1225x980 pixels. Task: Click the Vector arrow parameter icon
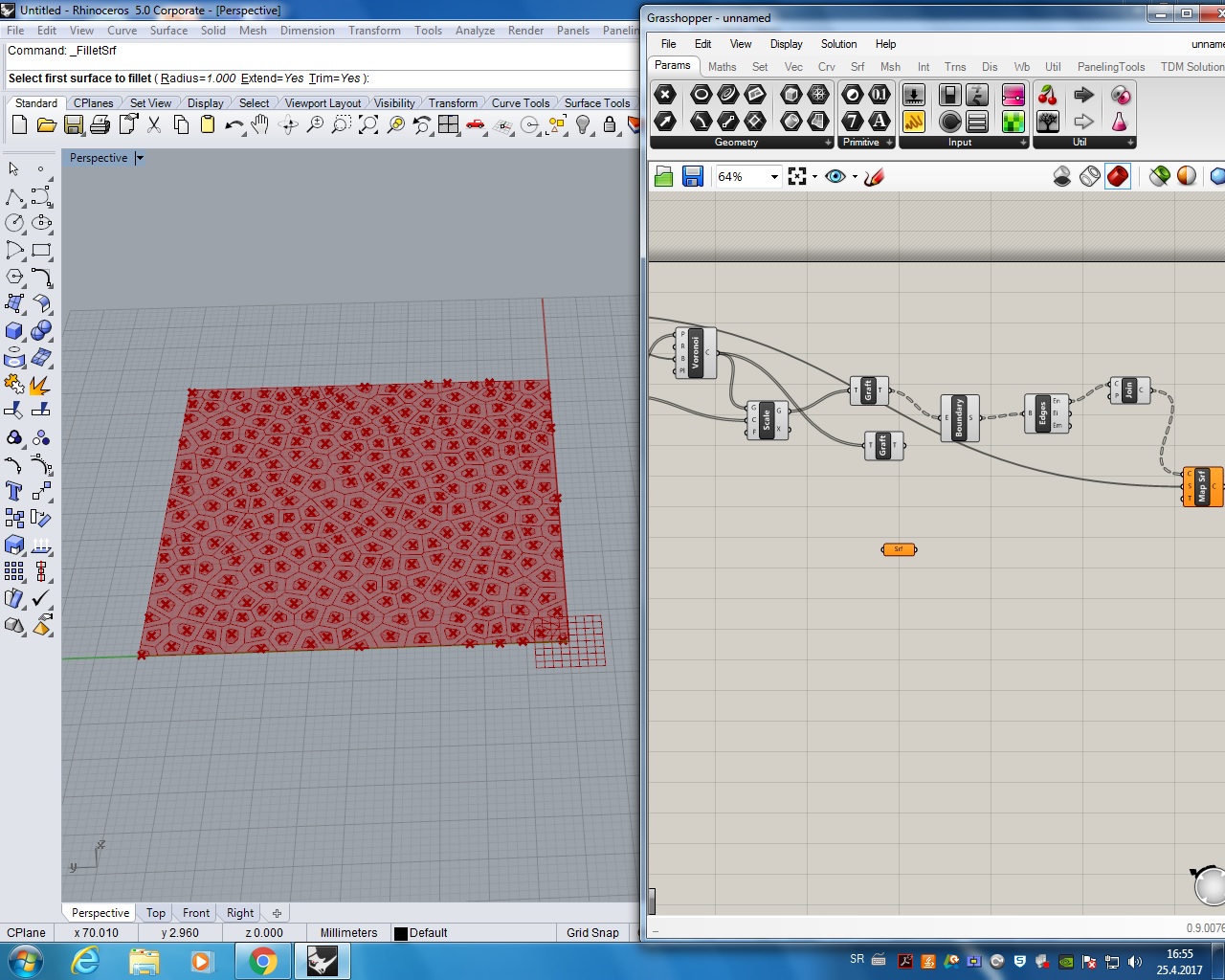(x=665, y=121)
